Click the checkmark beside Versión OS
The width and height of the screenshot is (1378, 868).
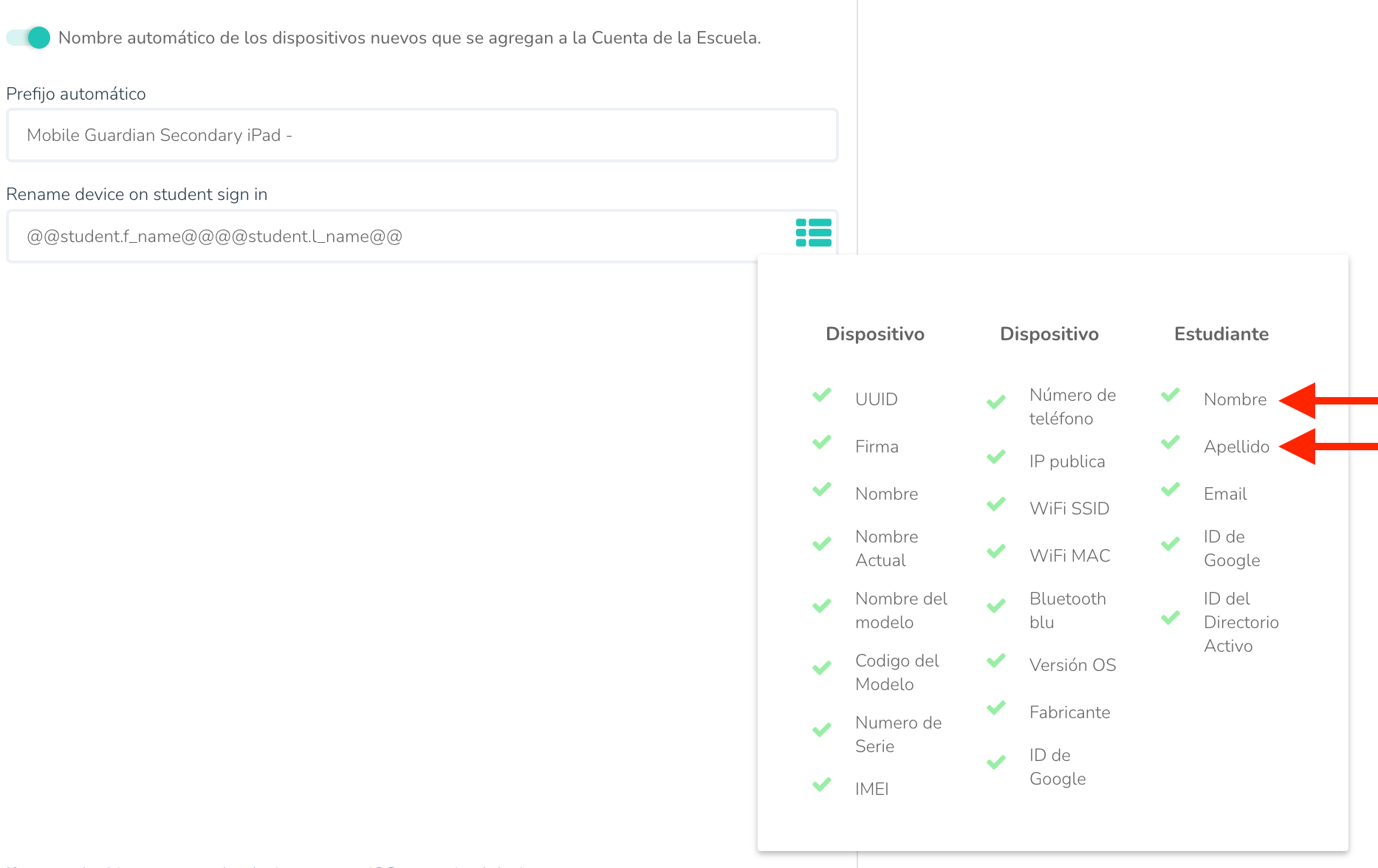[x=996, y=661]
